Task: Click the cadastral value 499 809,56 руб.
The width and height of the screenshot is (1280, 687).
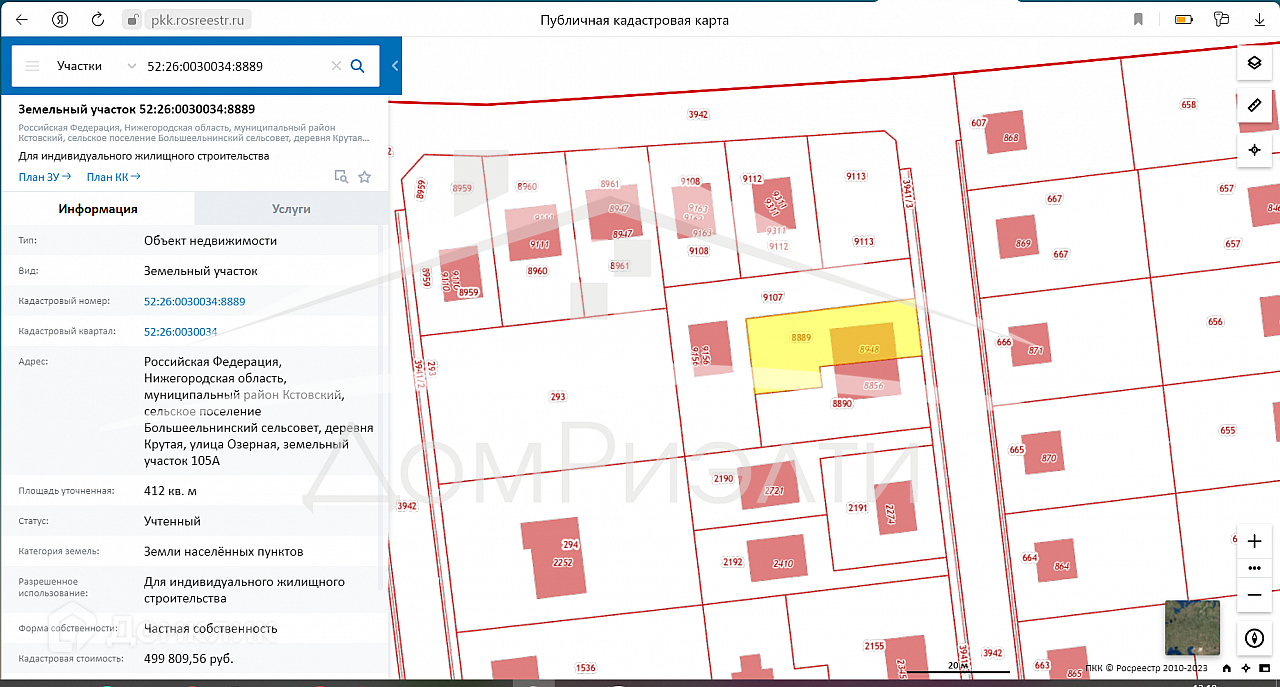Action: tap(188, 659)
